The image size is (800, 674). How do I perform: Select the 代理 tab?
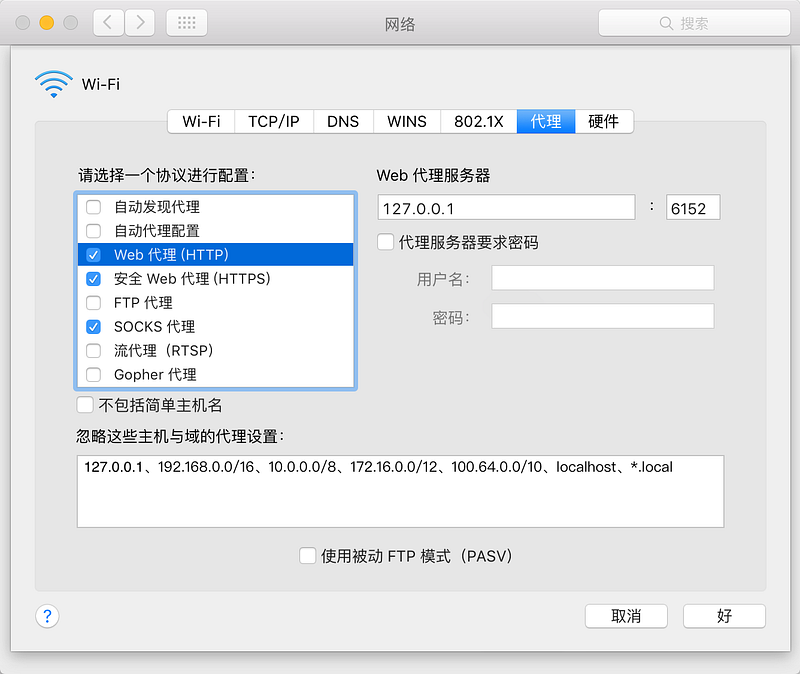click(x=546, y=121)
